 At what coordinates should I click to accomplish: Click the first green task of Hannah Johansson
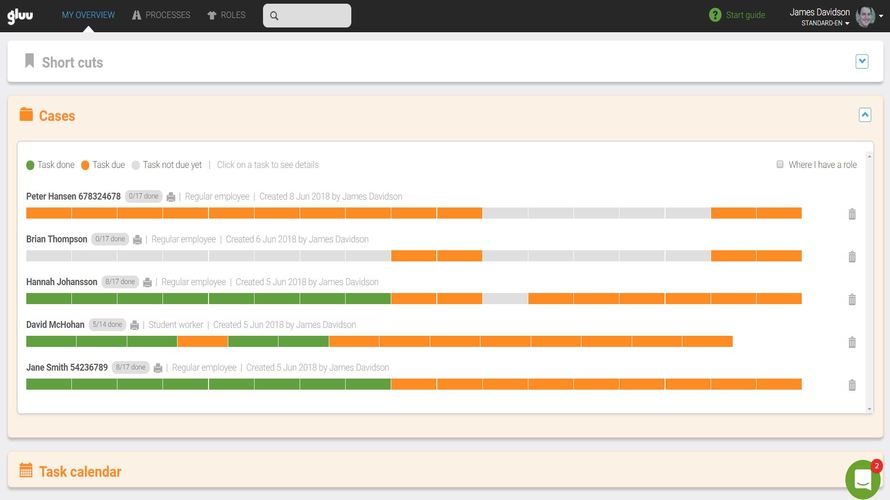pos(49,299)
